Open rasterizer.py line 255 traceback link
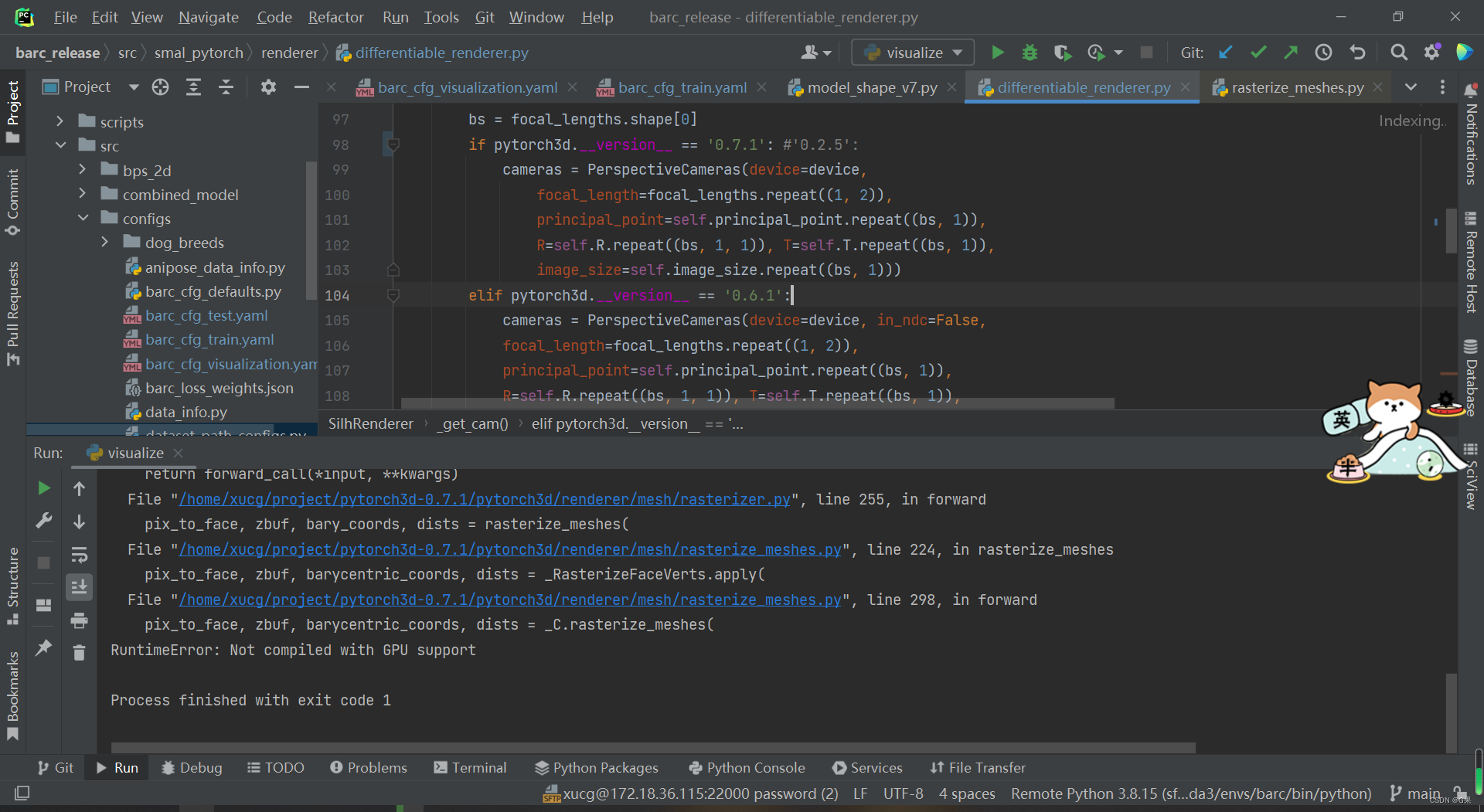Screen dimensions: 1484x812 pyautogui.click(x=485, y=500)
